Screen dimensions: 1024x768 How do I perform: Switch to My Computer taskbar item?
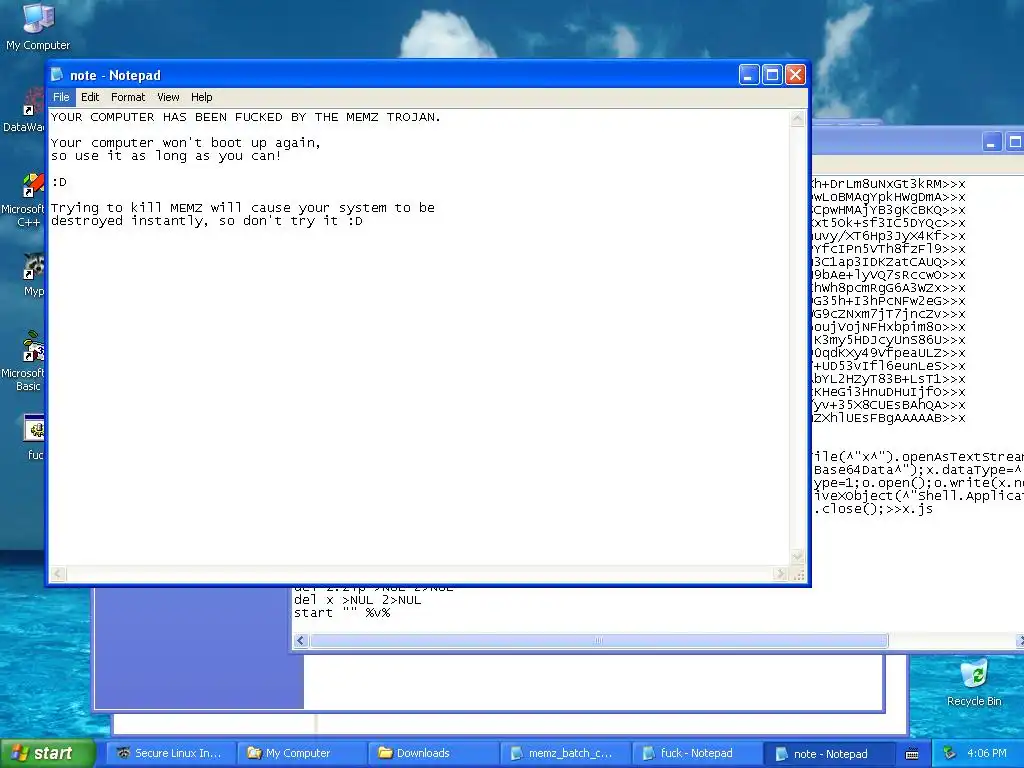(x=301, y=753)
